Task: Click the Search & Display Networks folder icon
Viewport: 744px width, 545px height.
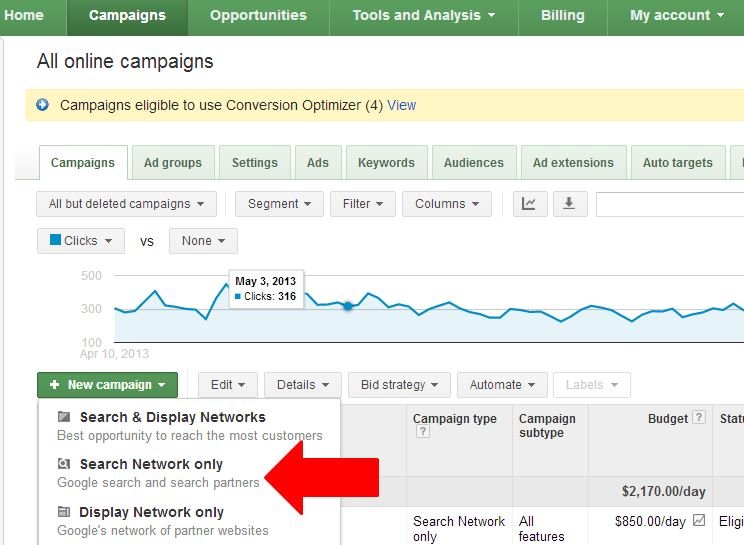Action: click(64, 417)
